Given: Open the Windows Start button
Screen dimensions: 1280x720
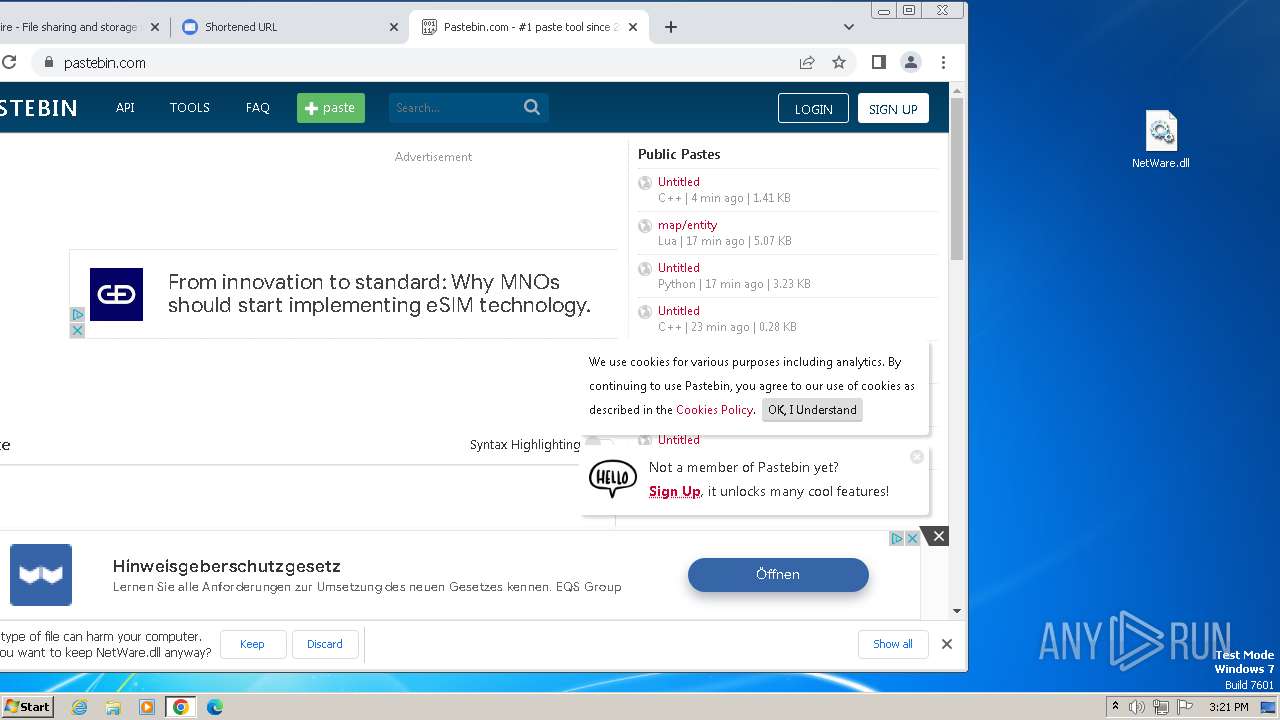Looking at the screenshot, I should [27, 706].
